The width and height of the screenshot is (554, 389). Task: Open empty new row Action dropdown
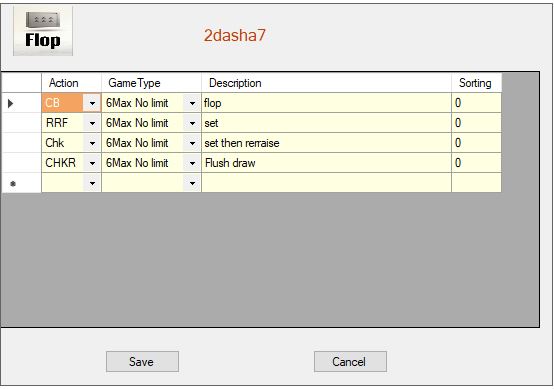coord(92,183)
